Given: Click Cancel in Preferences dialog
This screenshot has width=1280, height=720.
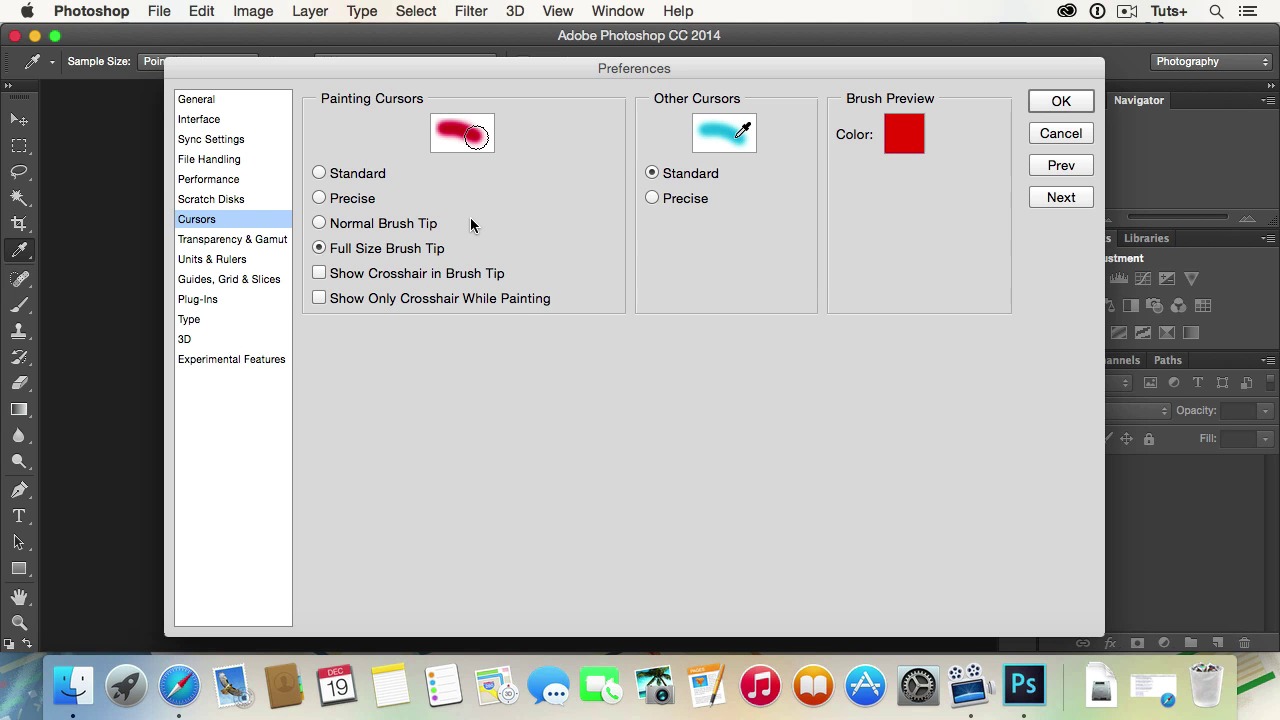Looking at the screenshot, I should (x=1061, y=133).
